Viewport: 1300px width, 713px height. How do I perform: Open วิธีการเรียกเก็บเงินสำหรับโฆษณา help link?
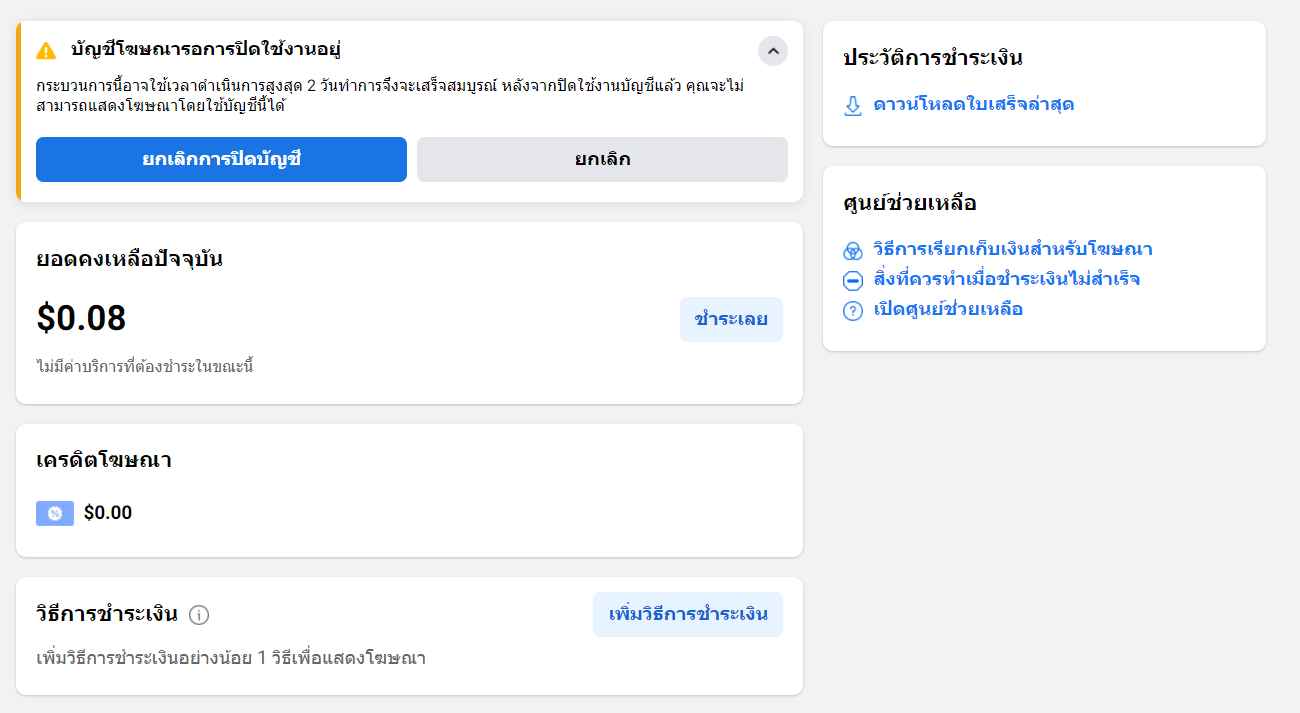point(1012,249)
